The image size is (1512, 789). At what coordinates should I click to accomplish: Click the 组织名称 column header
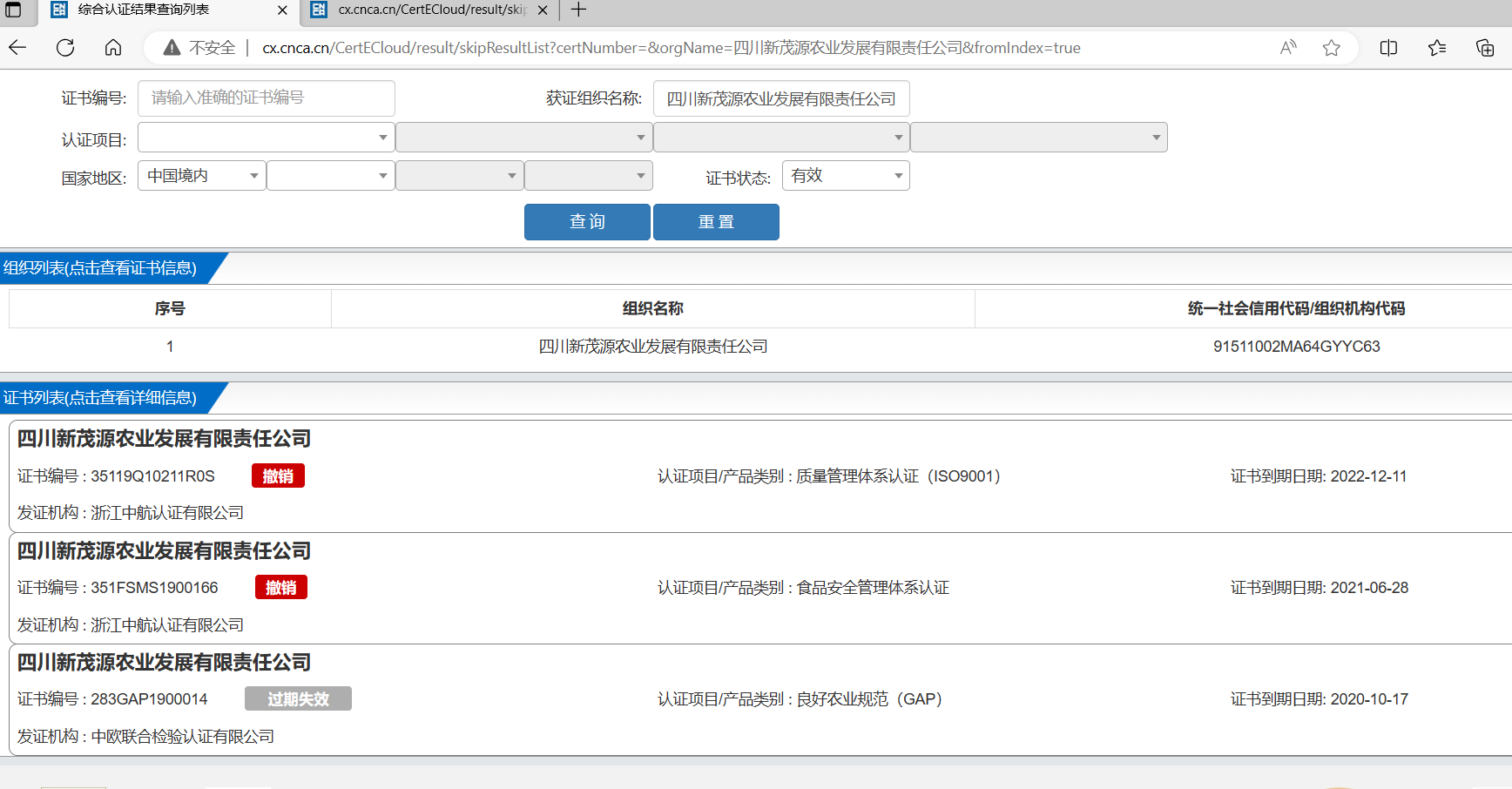click(653, 308)
